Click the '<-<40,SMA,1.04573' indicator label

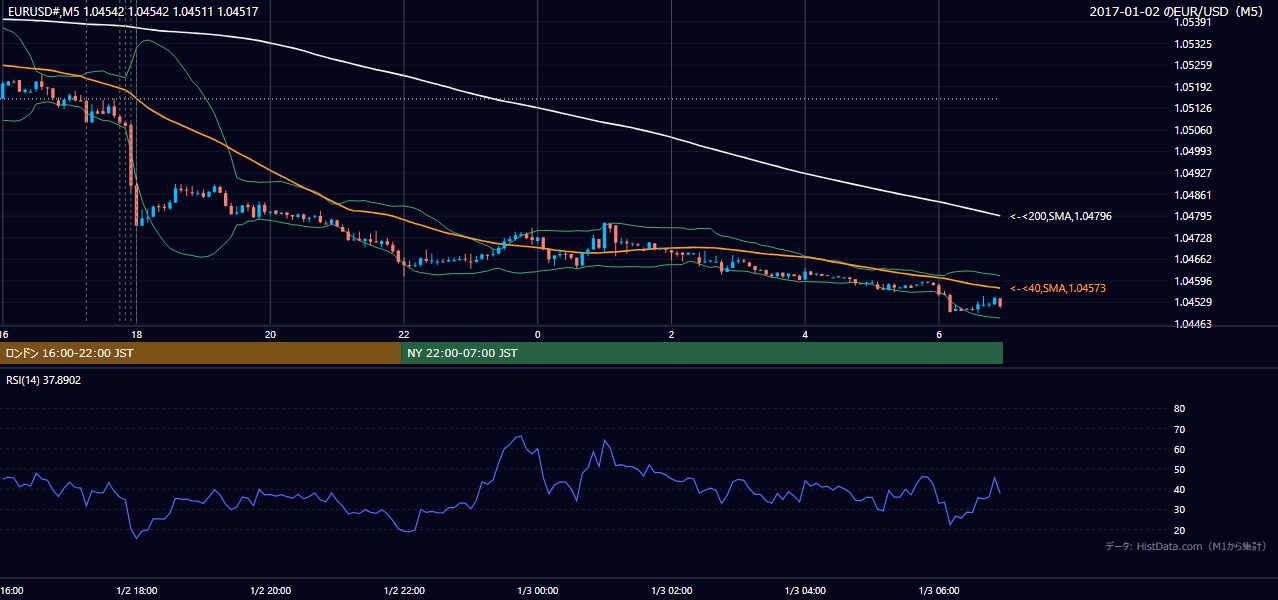pyautogui.click(x=1057, y=288)
